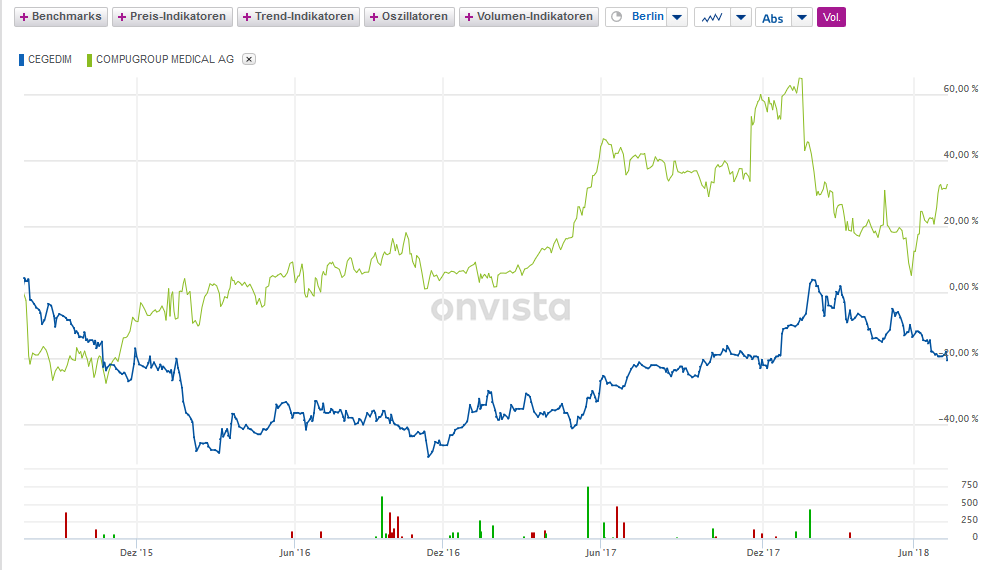Open the Benchmarks add menu
This screenshot has height=570, width=1000.
tap(61, 17)
